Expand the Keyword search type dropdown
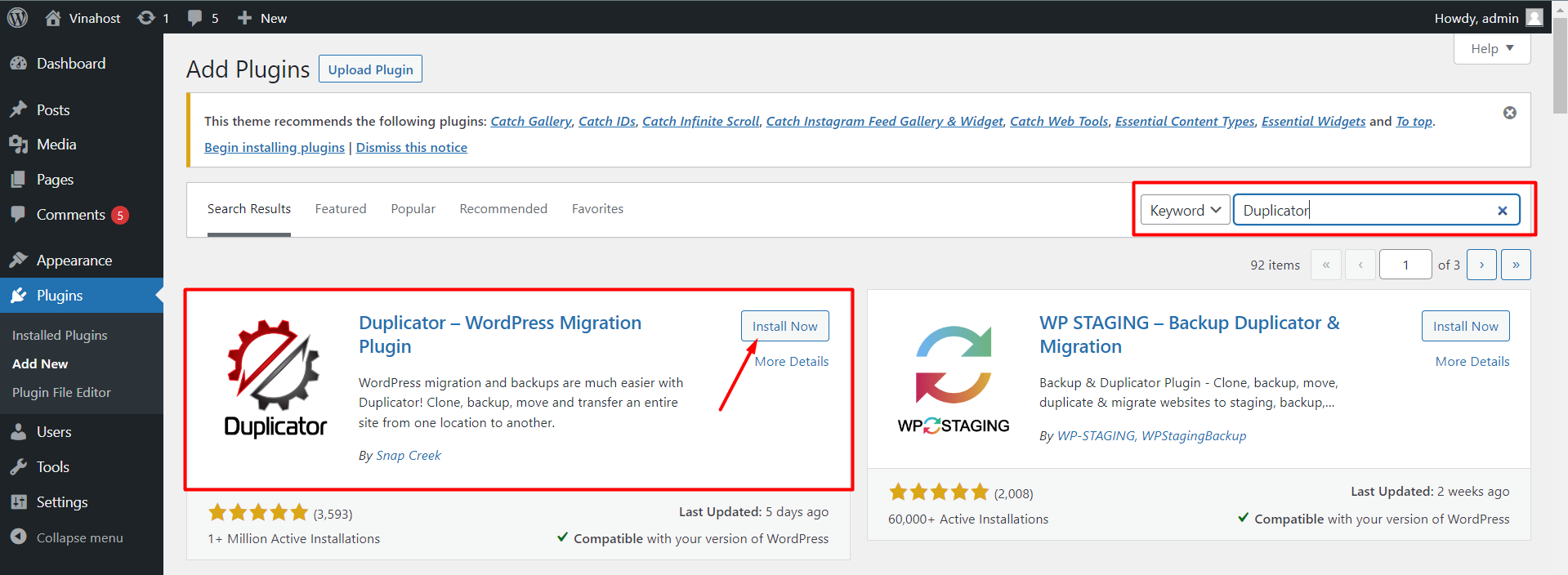The image size is (1568, 575). (x=1185, y=211)
